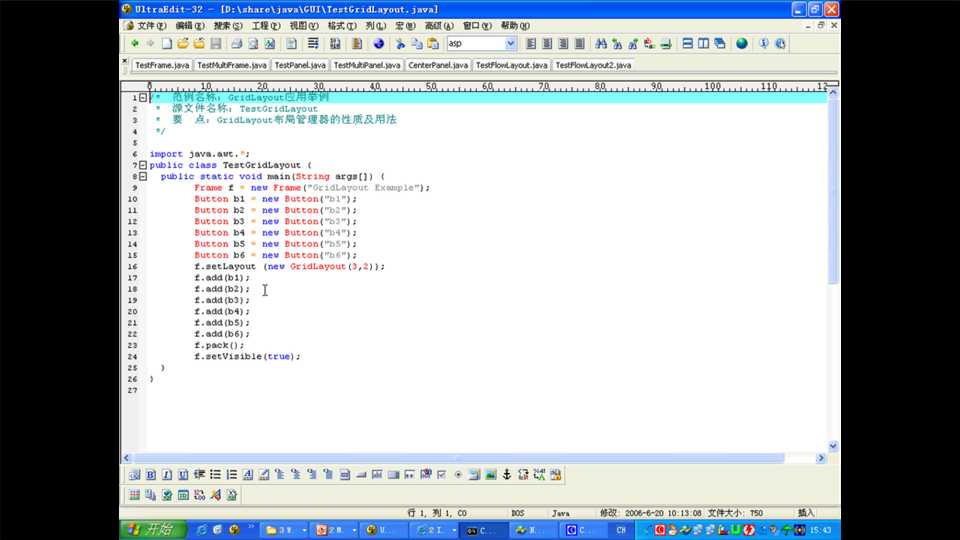Open the 编辑 (Edit) menu
The height and width of the screenshot is (540, 960).
coord(189,26)
